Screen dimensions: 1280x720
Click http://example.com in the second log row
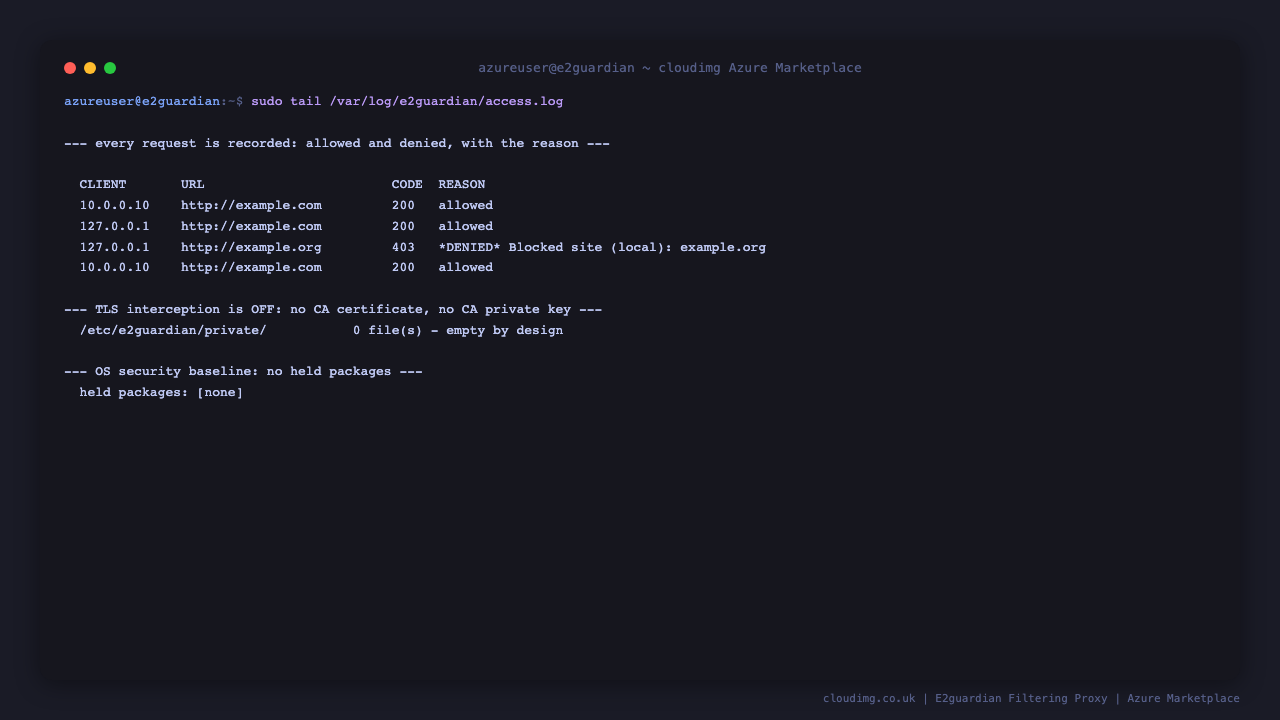pos(251,226)
